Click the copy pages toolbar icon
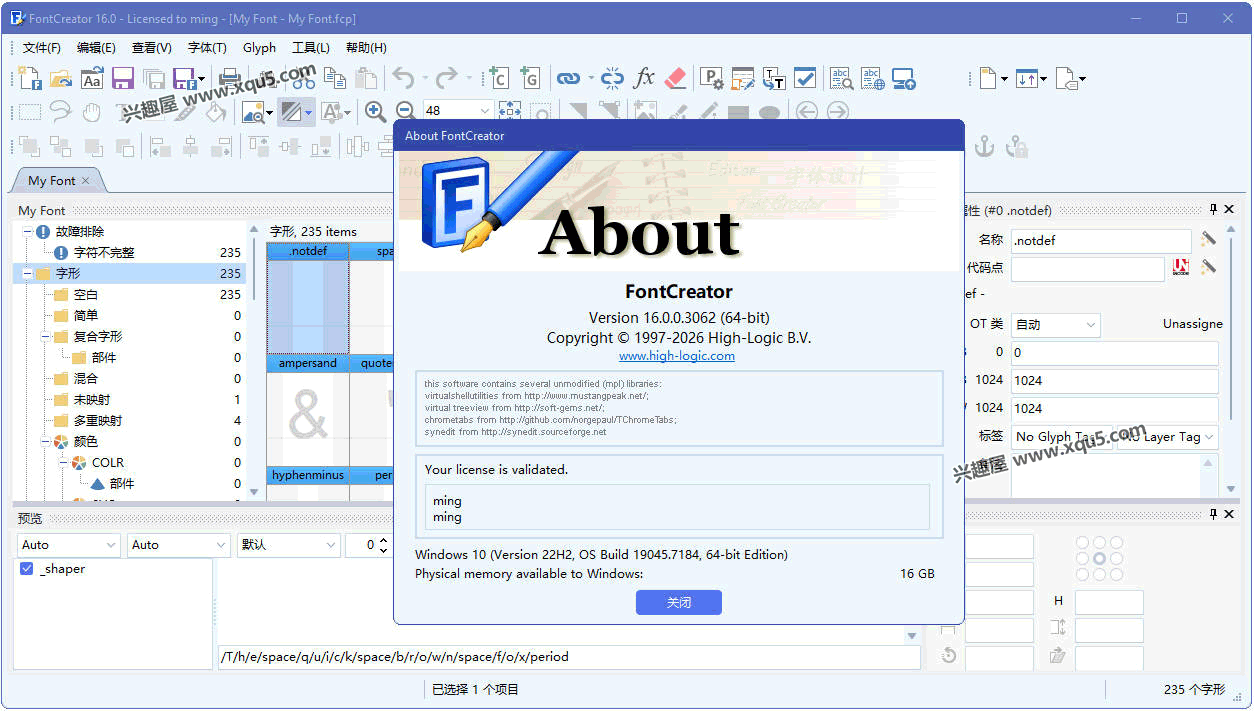This screenshot has height=711, width=1254. pyautogui.click(x=334, y=79)
